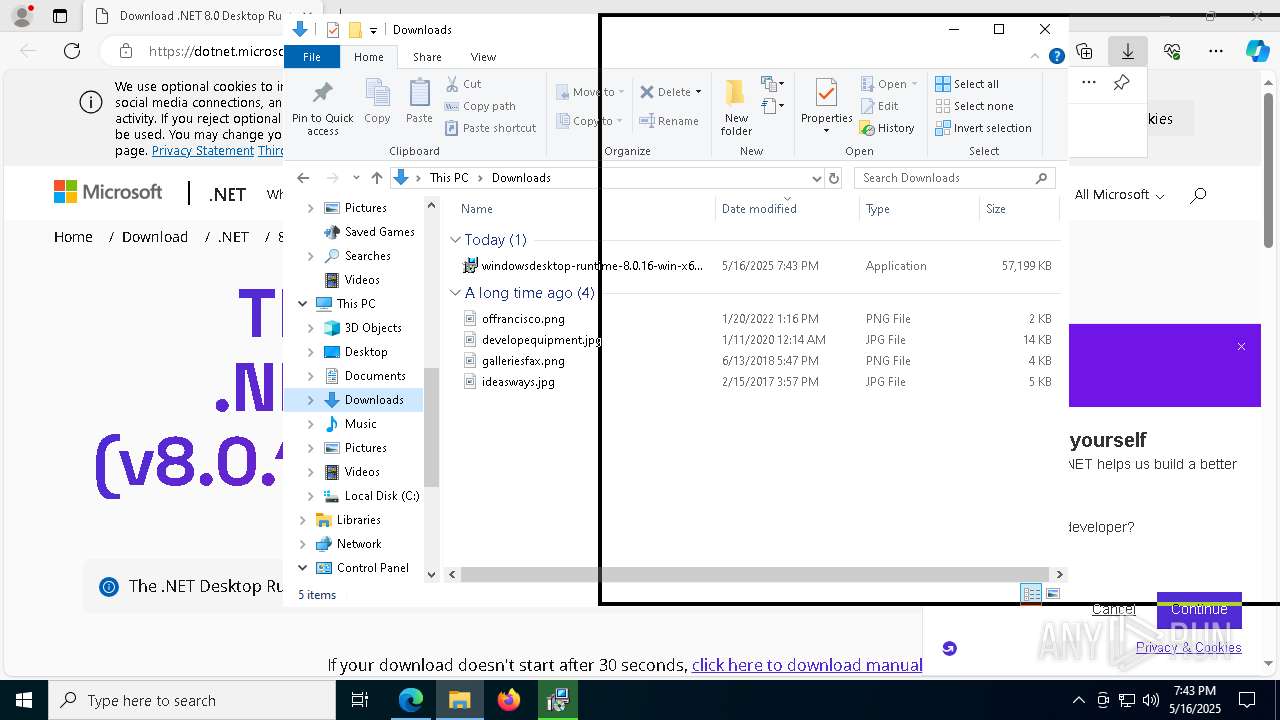This screenshot has width=1280, height=720.
Task: Open address bar history dropdown
Action: tap(816, 178)
